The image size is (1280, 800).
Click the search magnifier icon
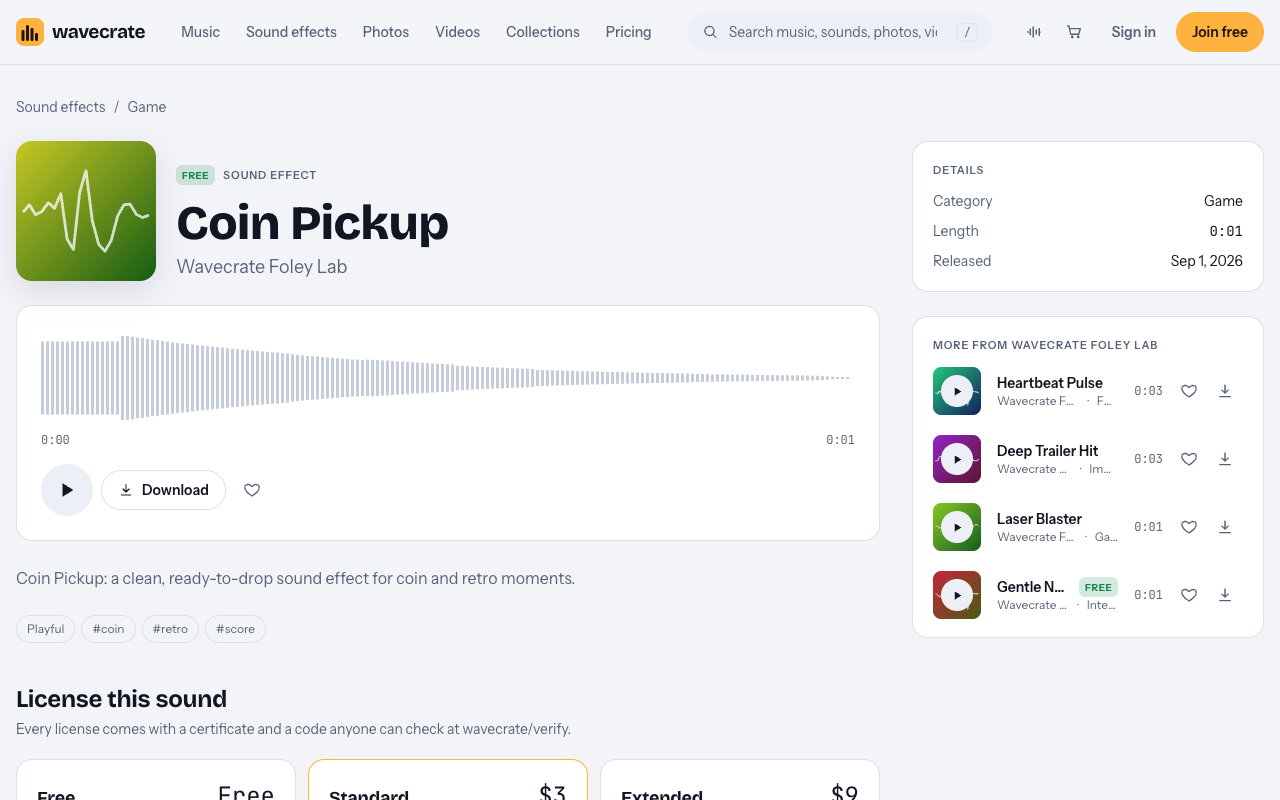point(710,32)
